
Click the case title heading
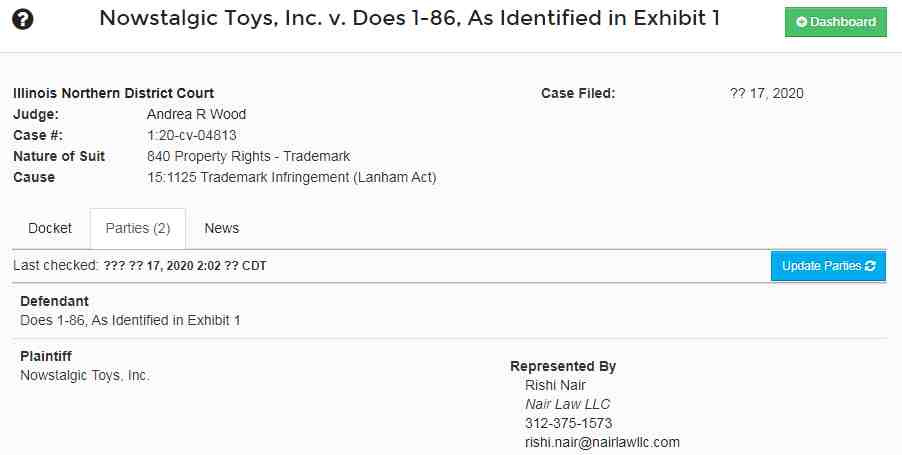(409, 18)
